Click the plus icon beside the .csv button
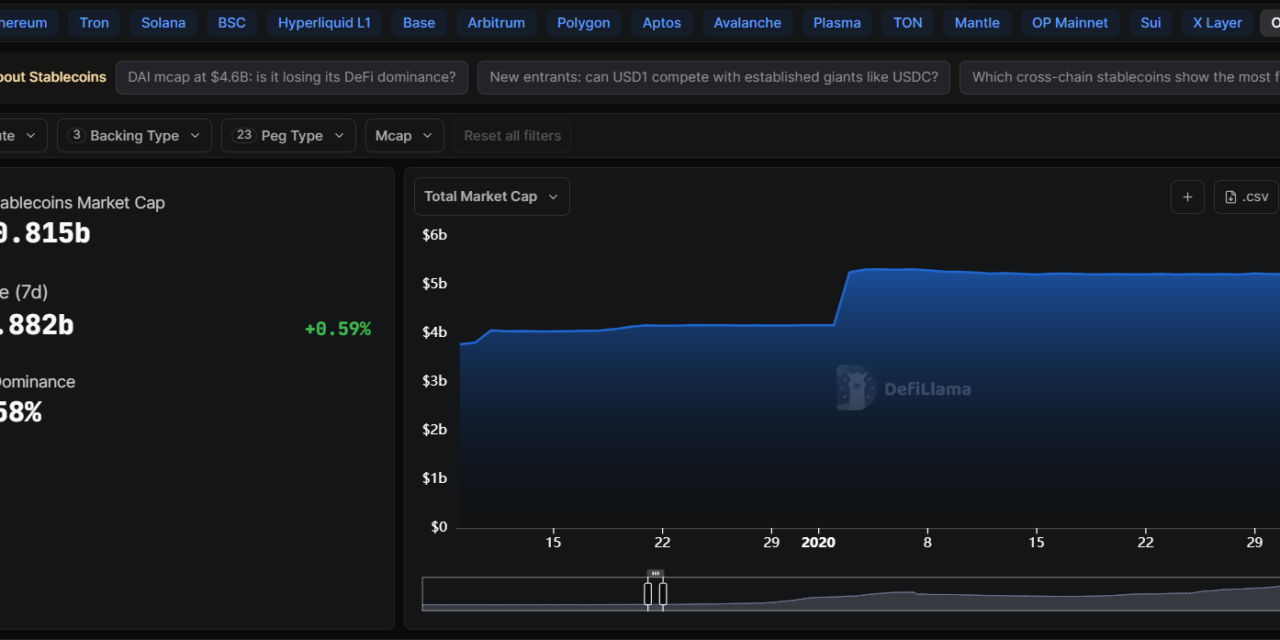Image resolution: width=1280 pixels, height=640 pixels. (1187, 197)
